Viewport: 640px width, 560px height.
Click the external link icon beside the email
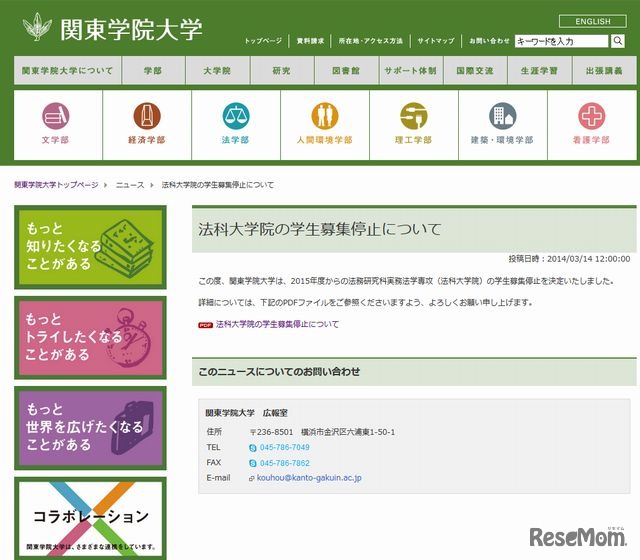tap(251, 478)
